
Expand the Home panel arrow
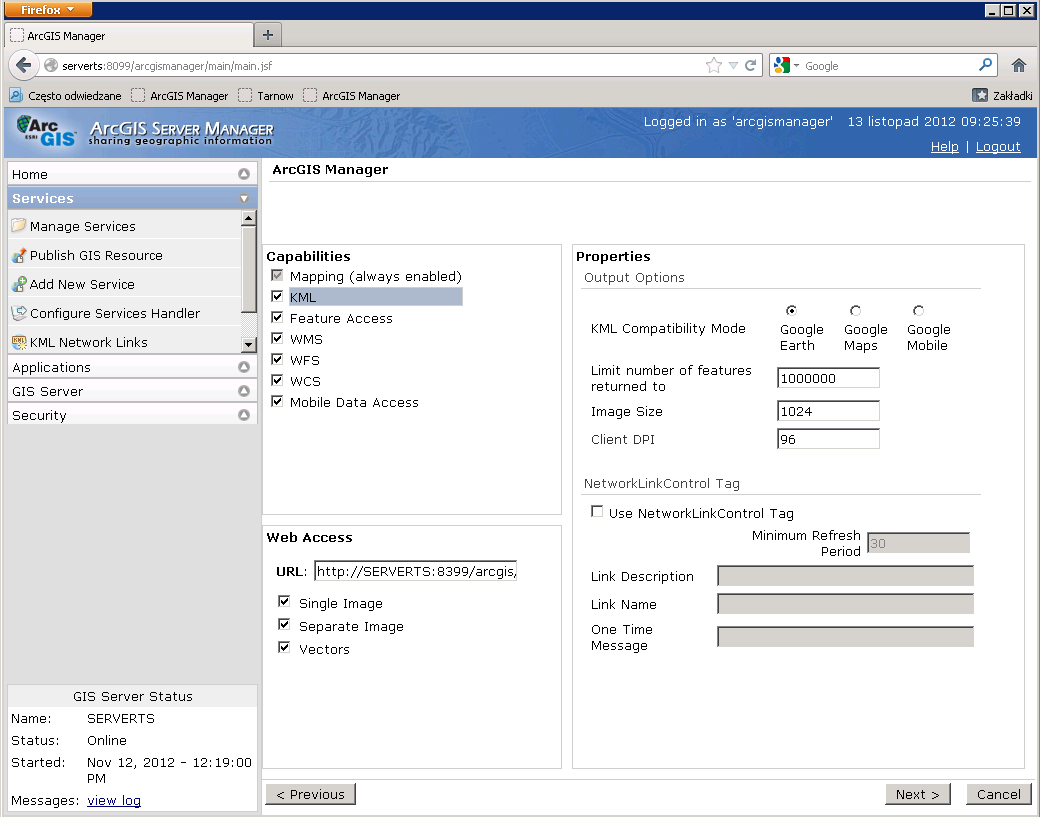[243, 174]
